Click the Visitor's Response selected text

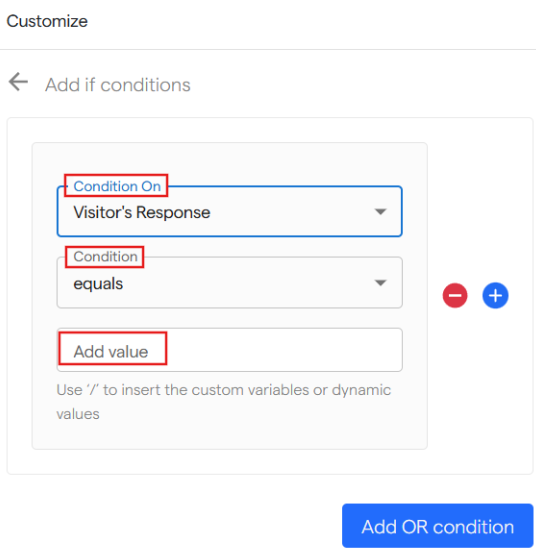click(142, 212)
